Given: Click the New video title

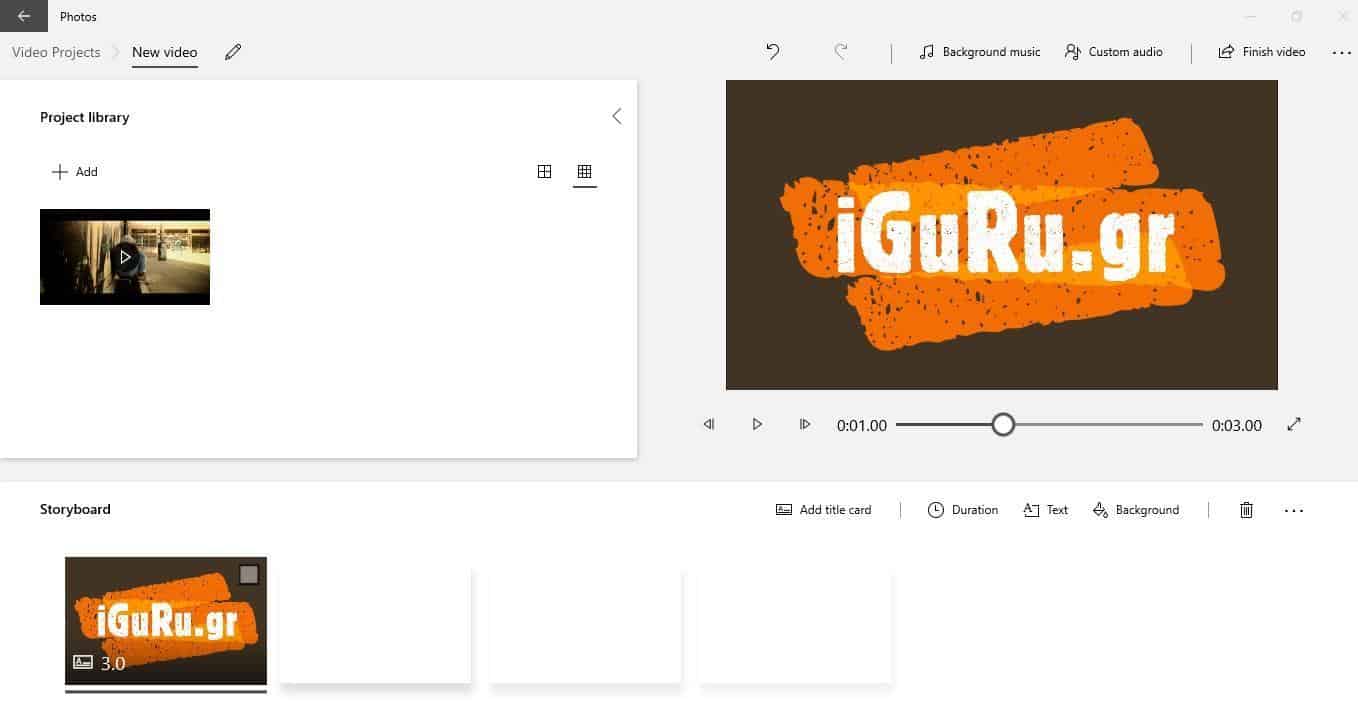Looking at the screenshot, I should 165,52.
